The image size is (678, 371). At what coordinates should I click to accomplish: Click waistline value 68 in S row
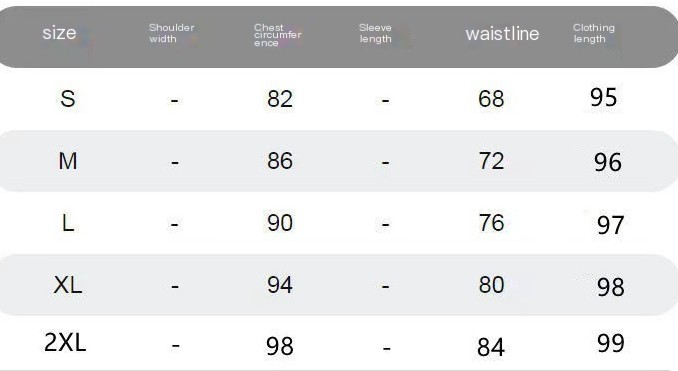click(491, 99)
